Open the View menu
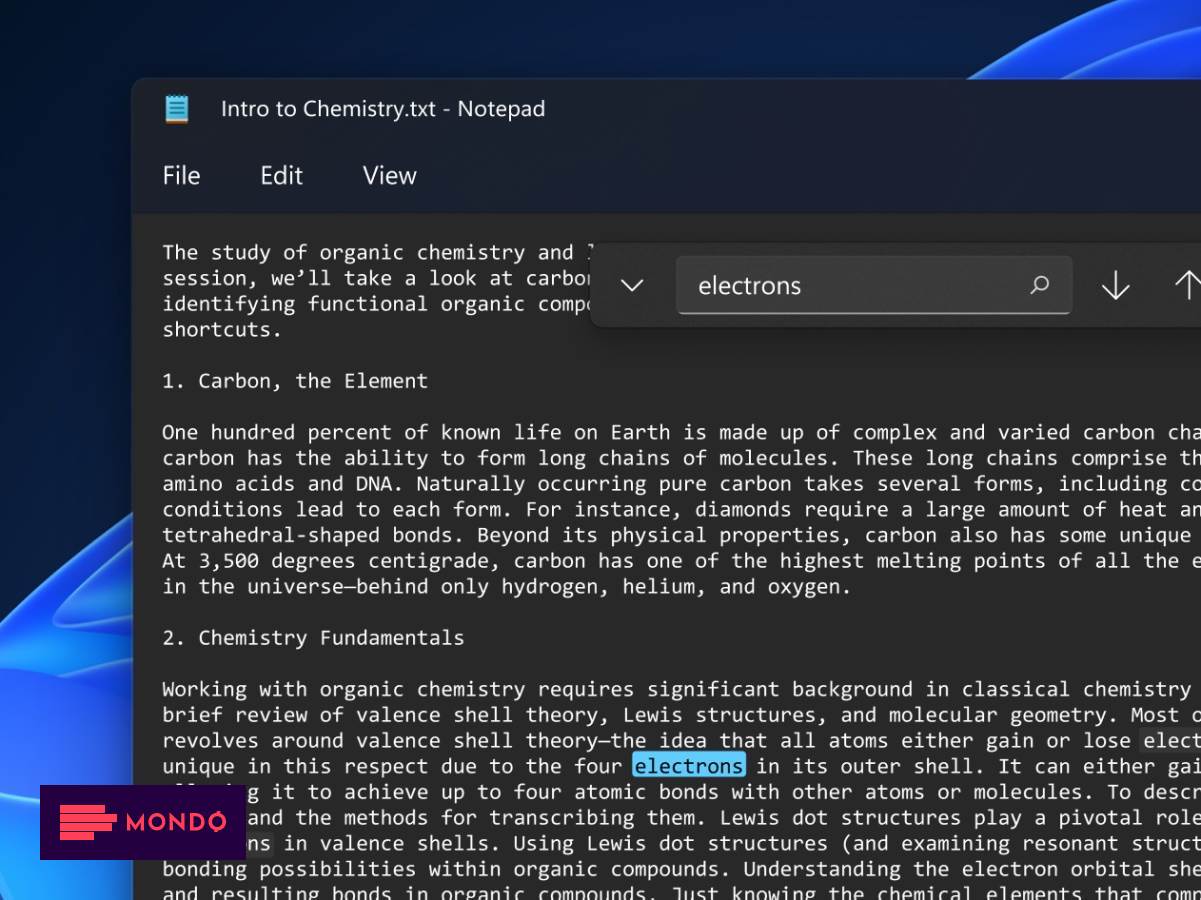 pos(388,176)
